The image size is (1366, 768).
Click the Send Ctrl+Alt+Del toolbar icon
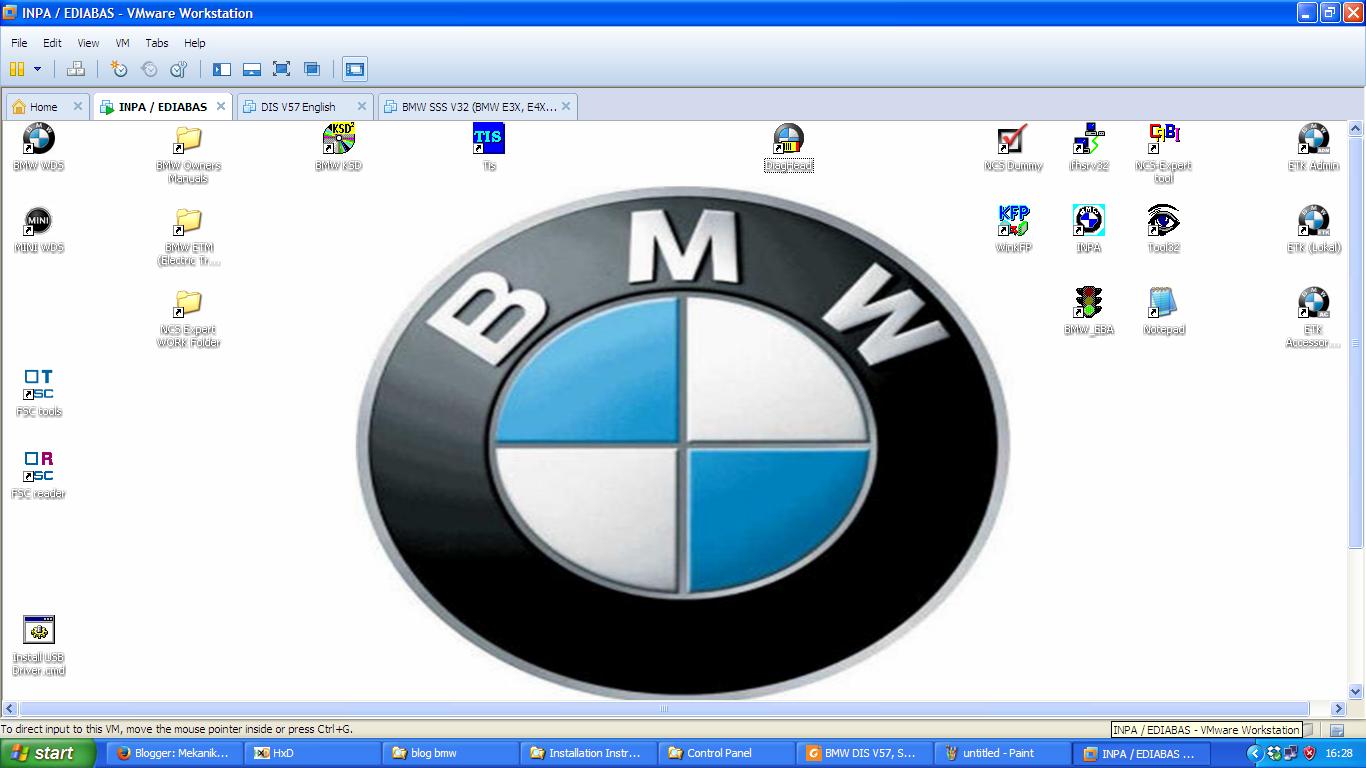75,69
